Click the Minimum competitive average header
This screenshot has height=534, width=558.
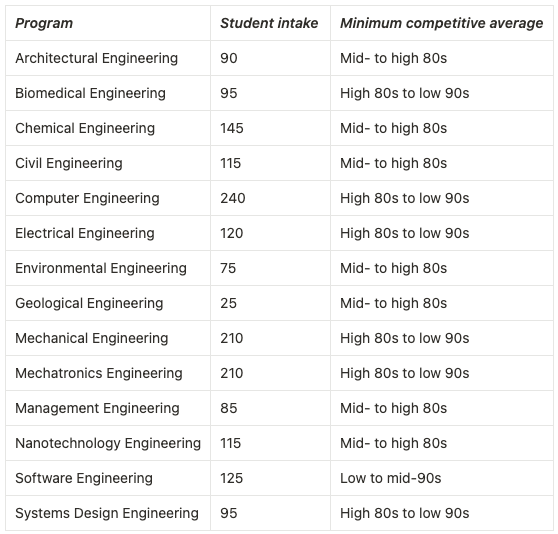pyautogui.click(x=442, y=23)
